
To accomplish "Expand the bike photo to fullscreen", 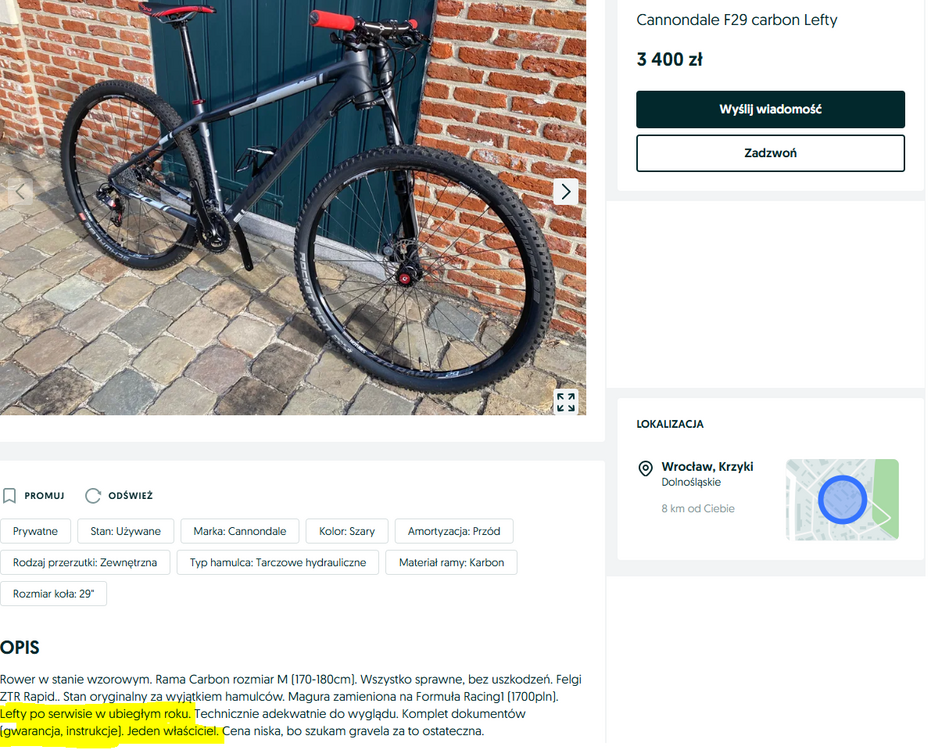I will tap(565, 401).
